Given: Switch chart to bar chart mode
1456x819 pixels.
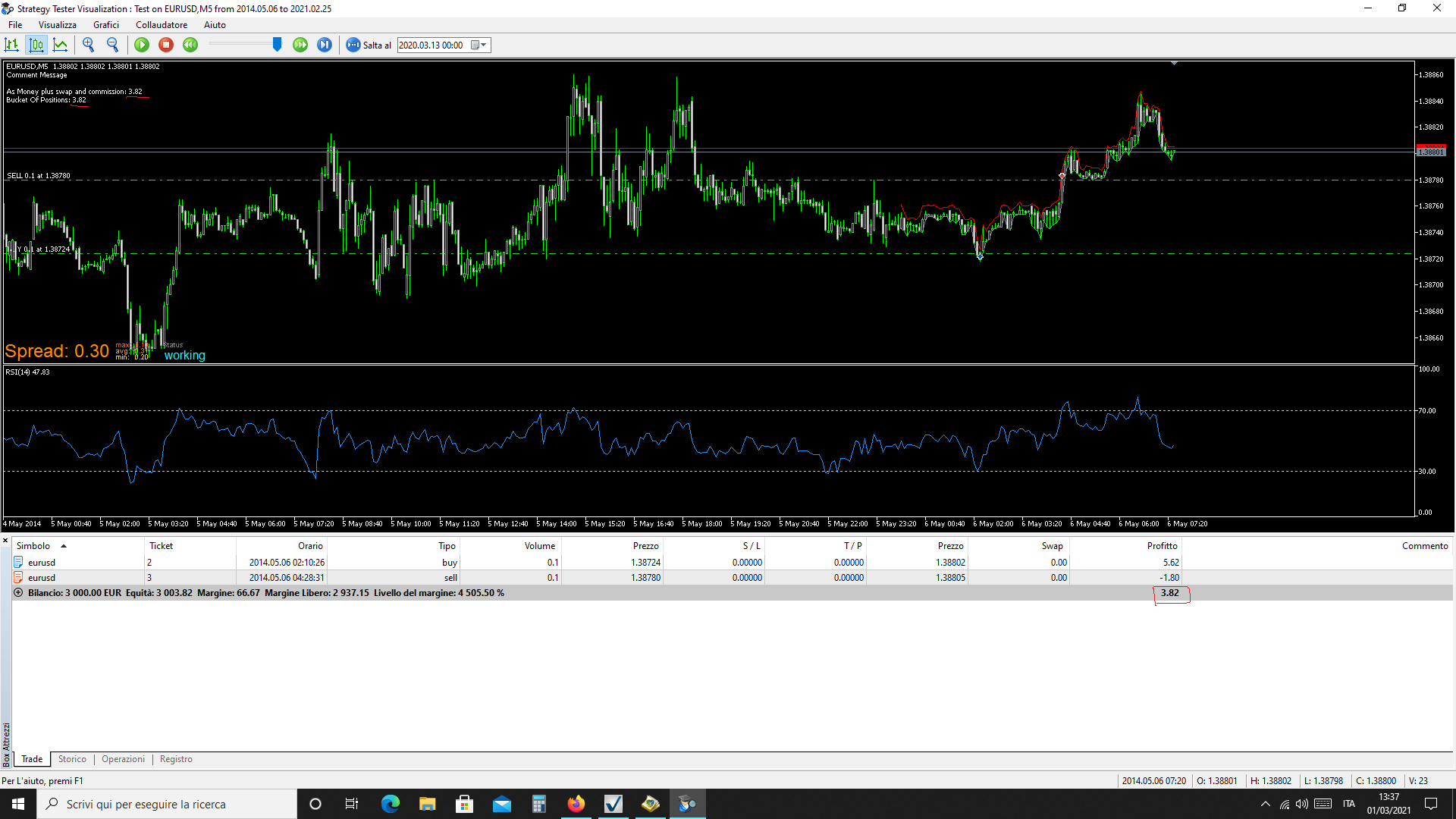Looking at the screenshot, I should click(12, 45).
